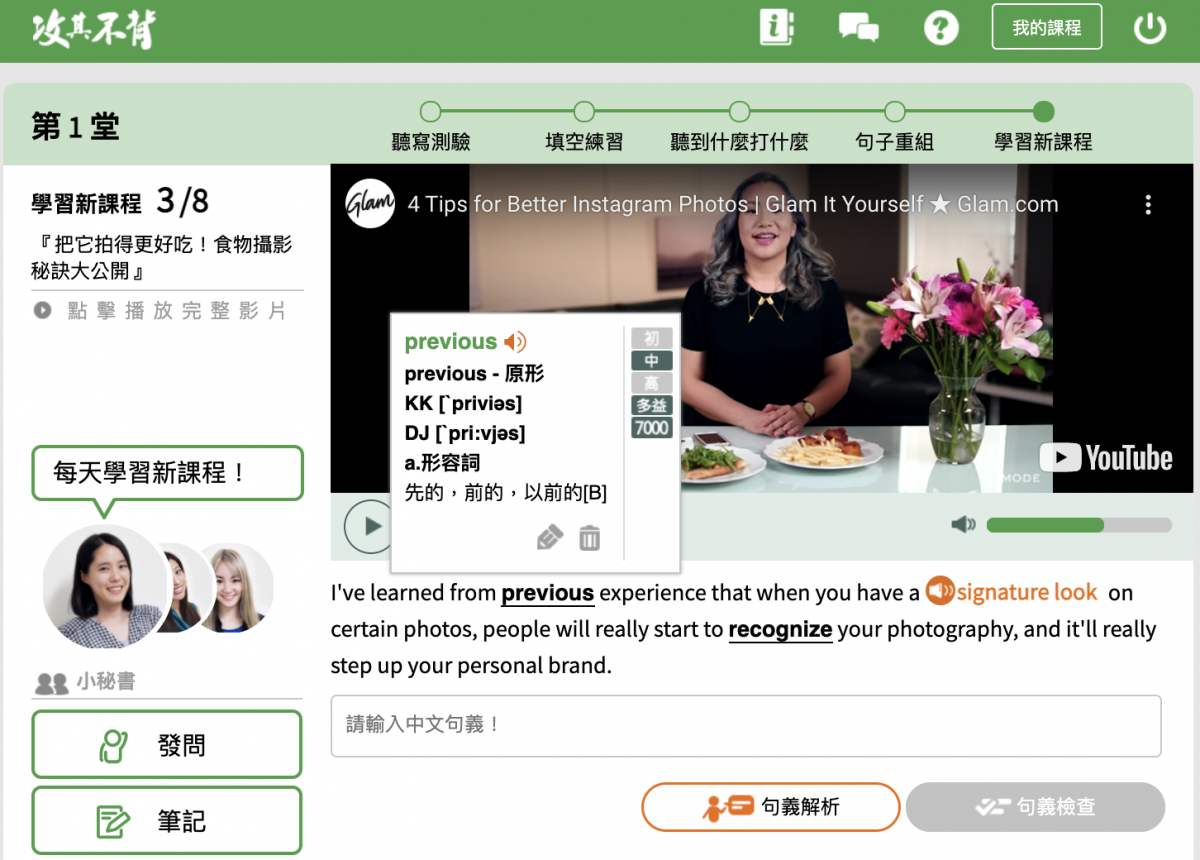The height and width of the screenshot is (860, 1200).
Task: Click the 每天學習新課程！ speech bubble
Action: (x=167, y=473)
